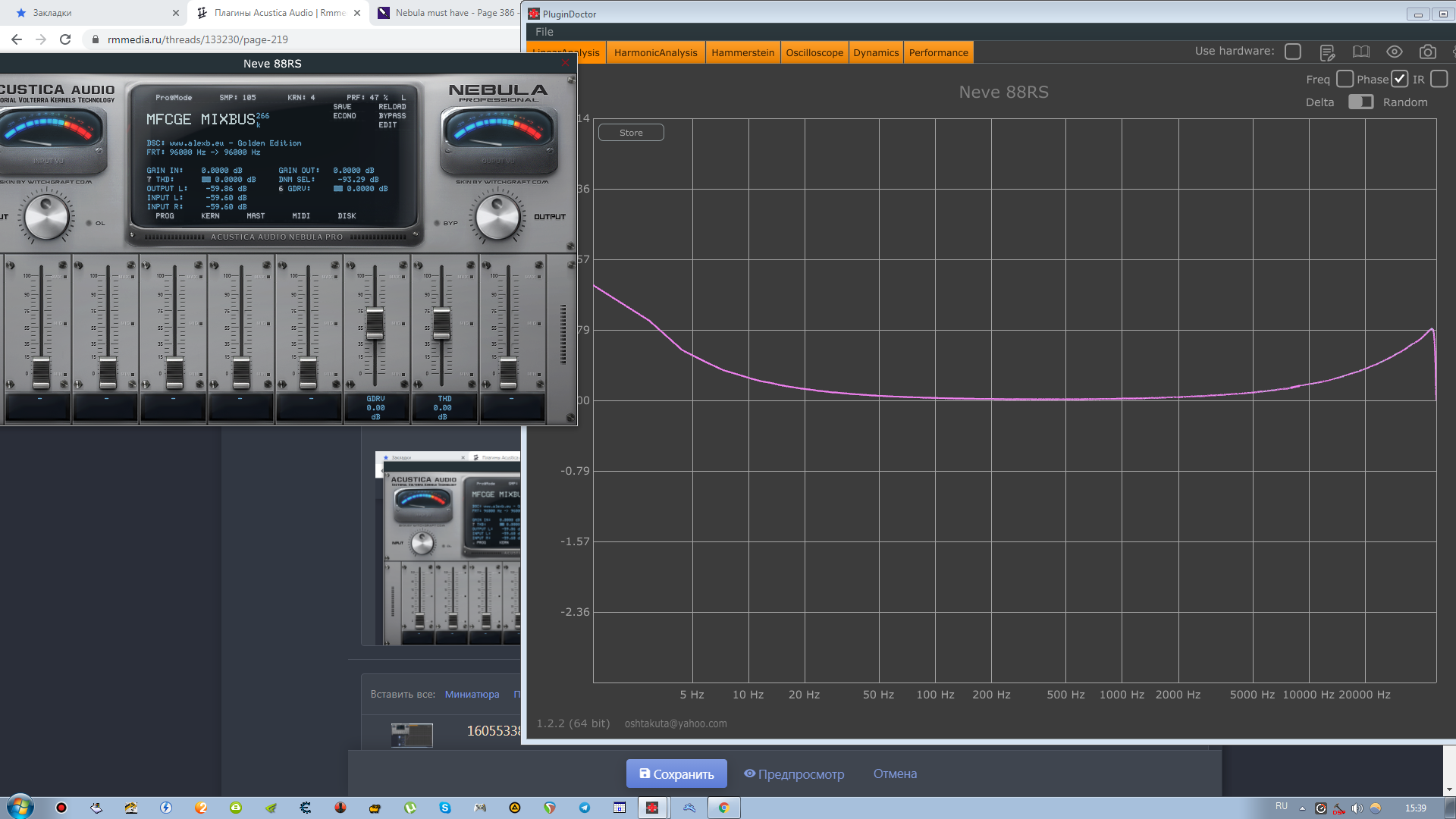This screenshot has width=1456, height=819.
Task: Switch to the HarmonicAnalysis tab
Action: 655,52
